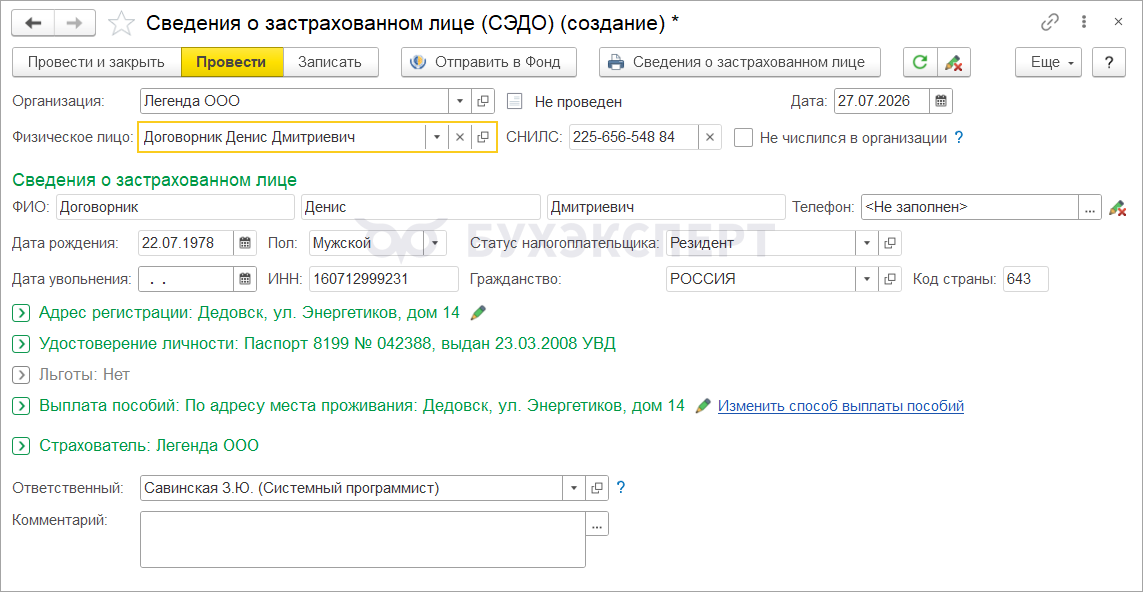The image size is (1143, 592).
Task: Open the Еще menu
Action: 1048,62
